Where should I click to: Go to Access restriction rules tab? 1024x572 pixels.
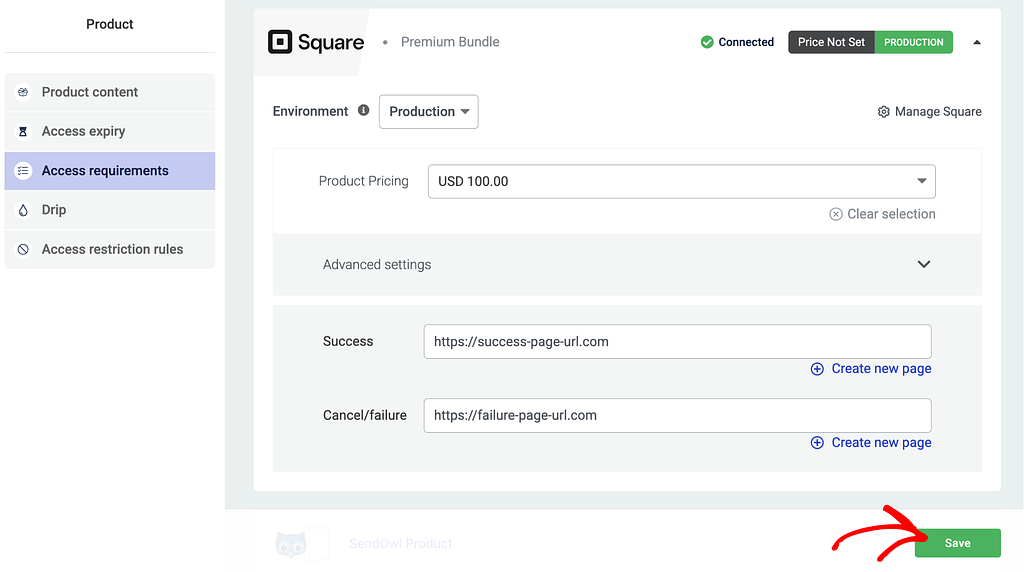pyautogui.click(x=110, y=249)
